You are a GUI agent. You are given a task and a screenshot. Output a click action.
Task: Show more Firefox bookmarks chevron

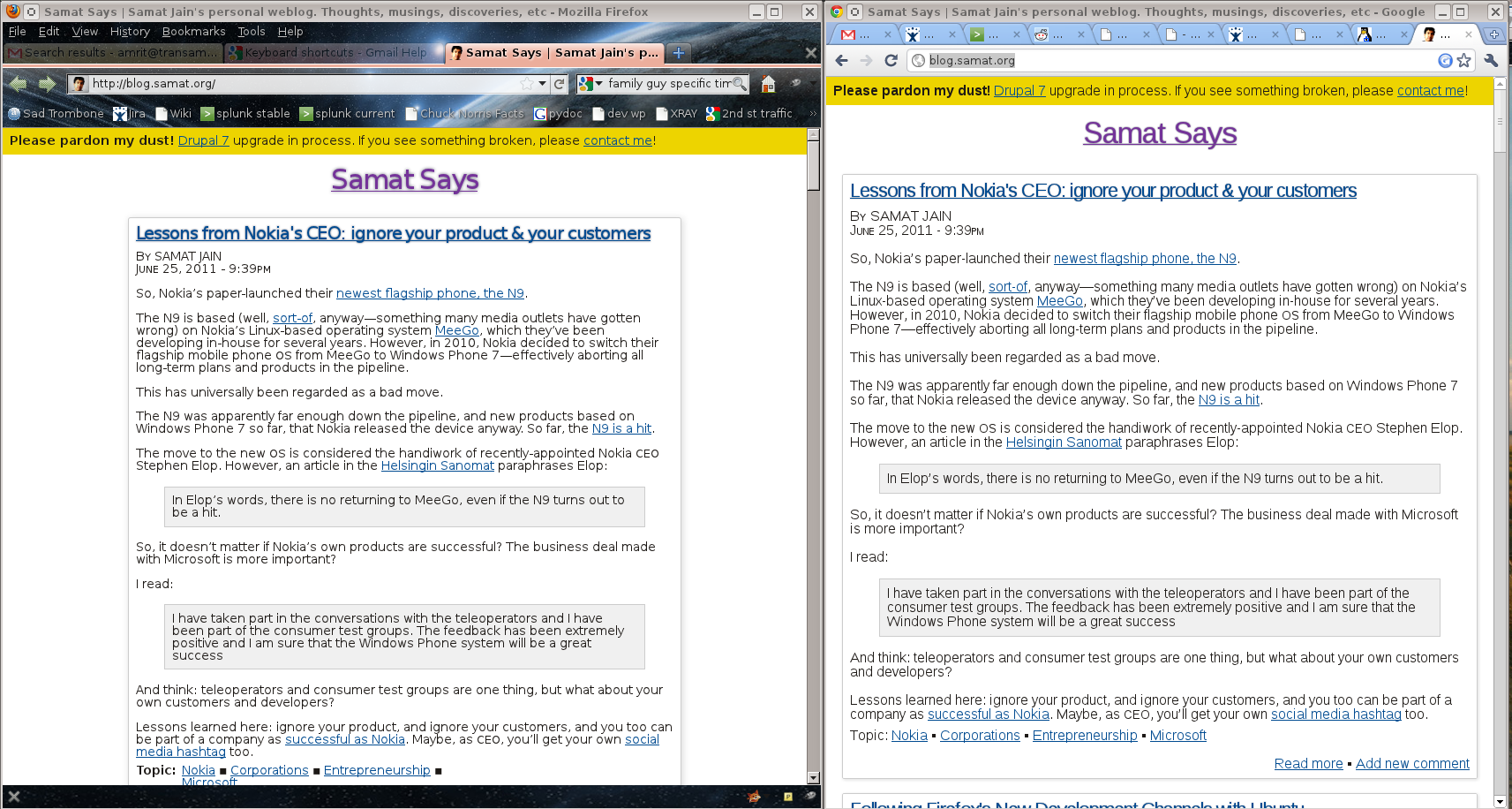[x=813, y=113]
